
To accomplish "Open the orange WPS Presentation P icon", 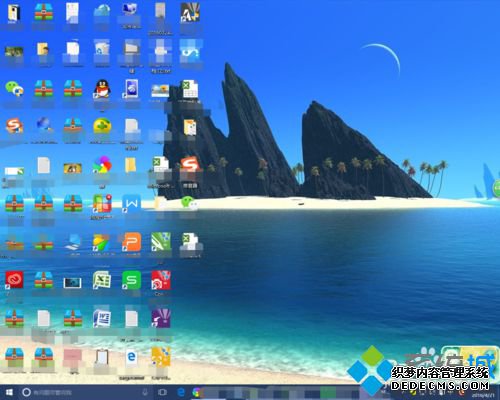I will (x=132, y=242).
